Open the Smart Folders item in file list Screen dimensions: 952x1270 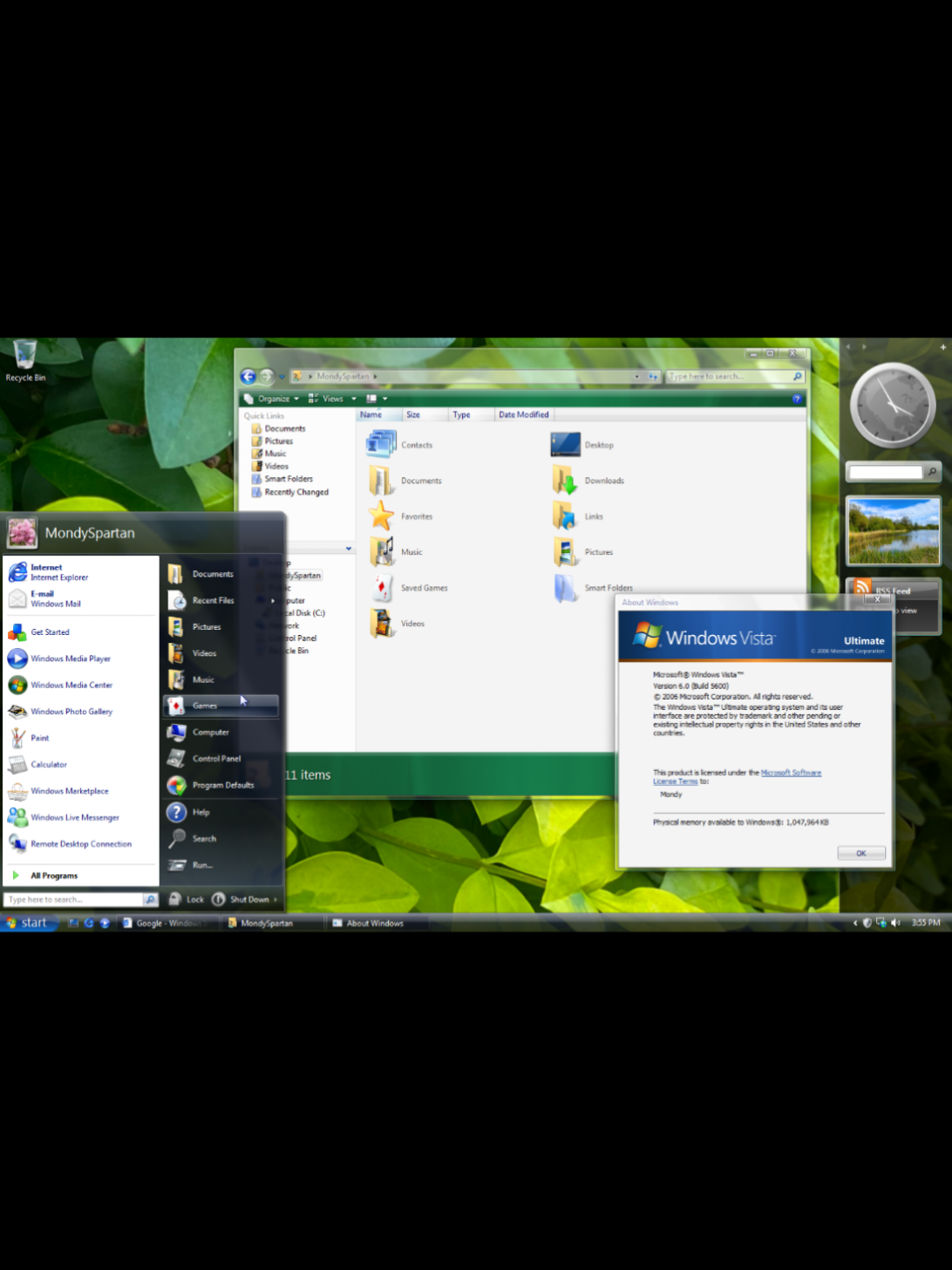592,588
